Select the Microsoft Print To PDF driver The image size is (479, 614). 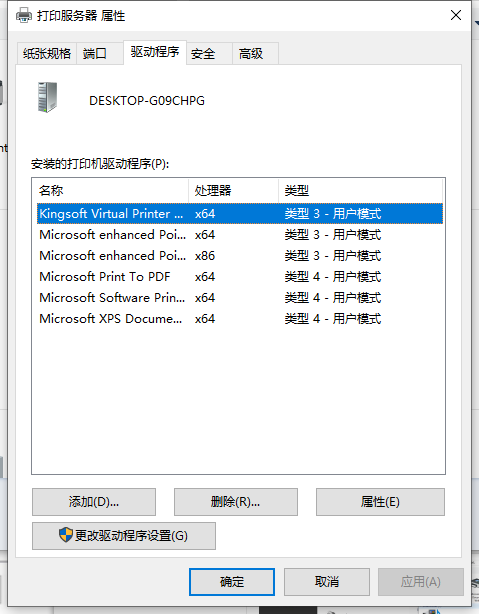(240, 277)
